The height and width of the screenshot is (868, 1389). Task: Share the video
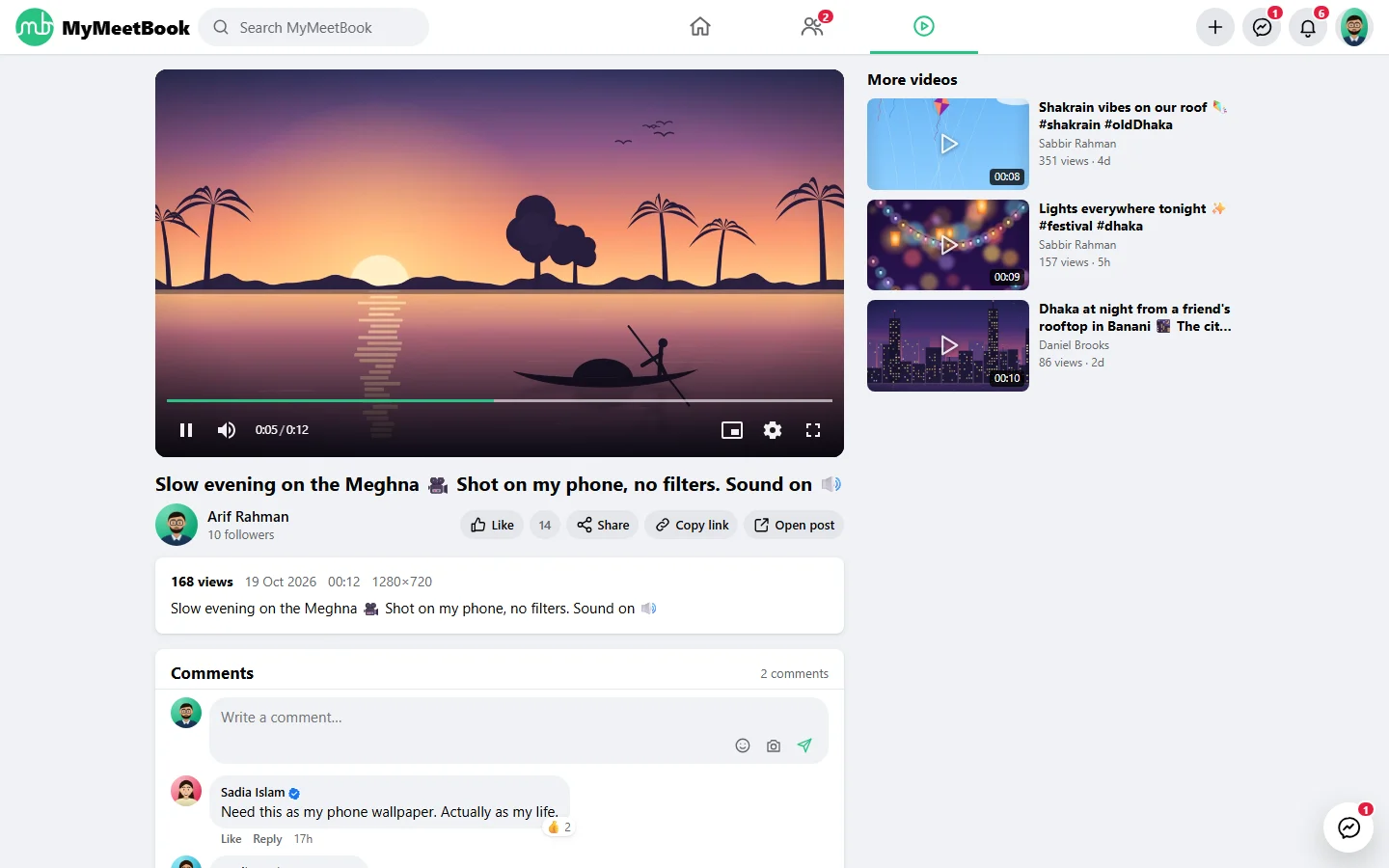[603, 525]
